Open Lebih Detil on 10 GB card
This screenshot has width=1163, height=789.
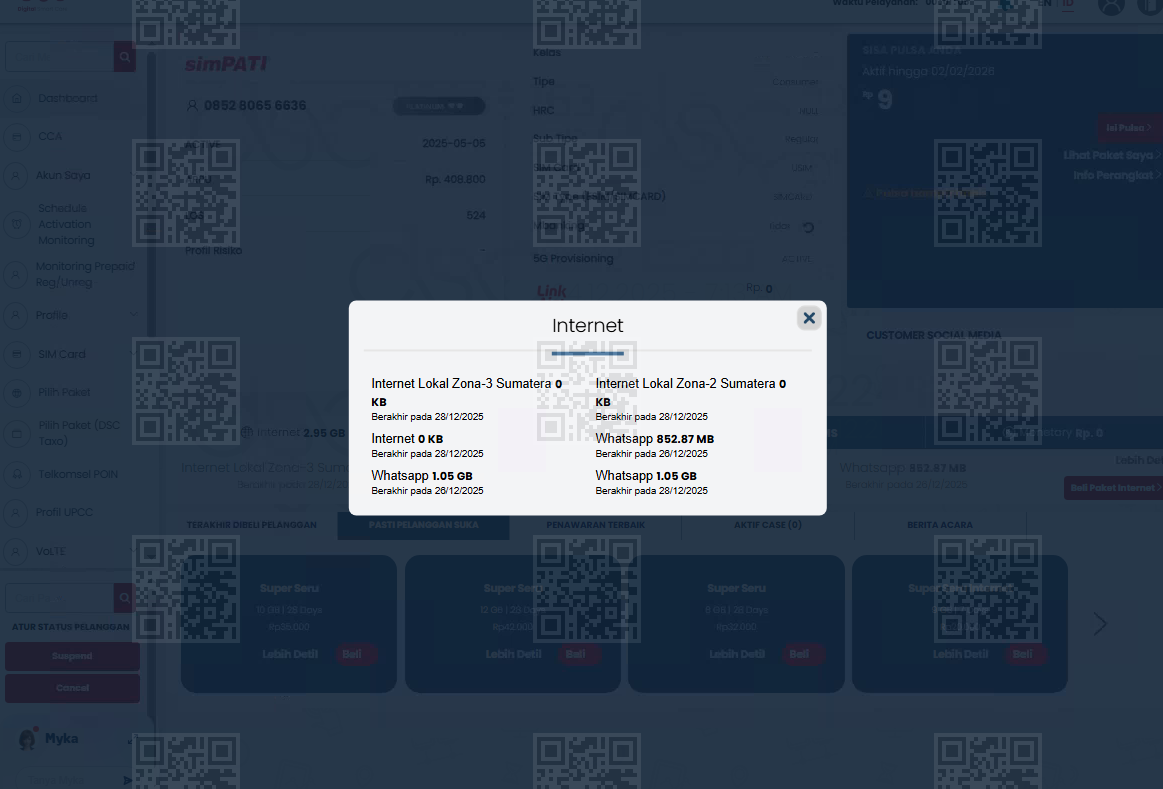[x=290, y=654]
